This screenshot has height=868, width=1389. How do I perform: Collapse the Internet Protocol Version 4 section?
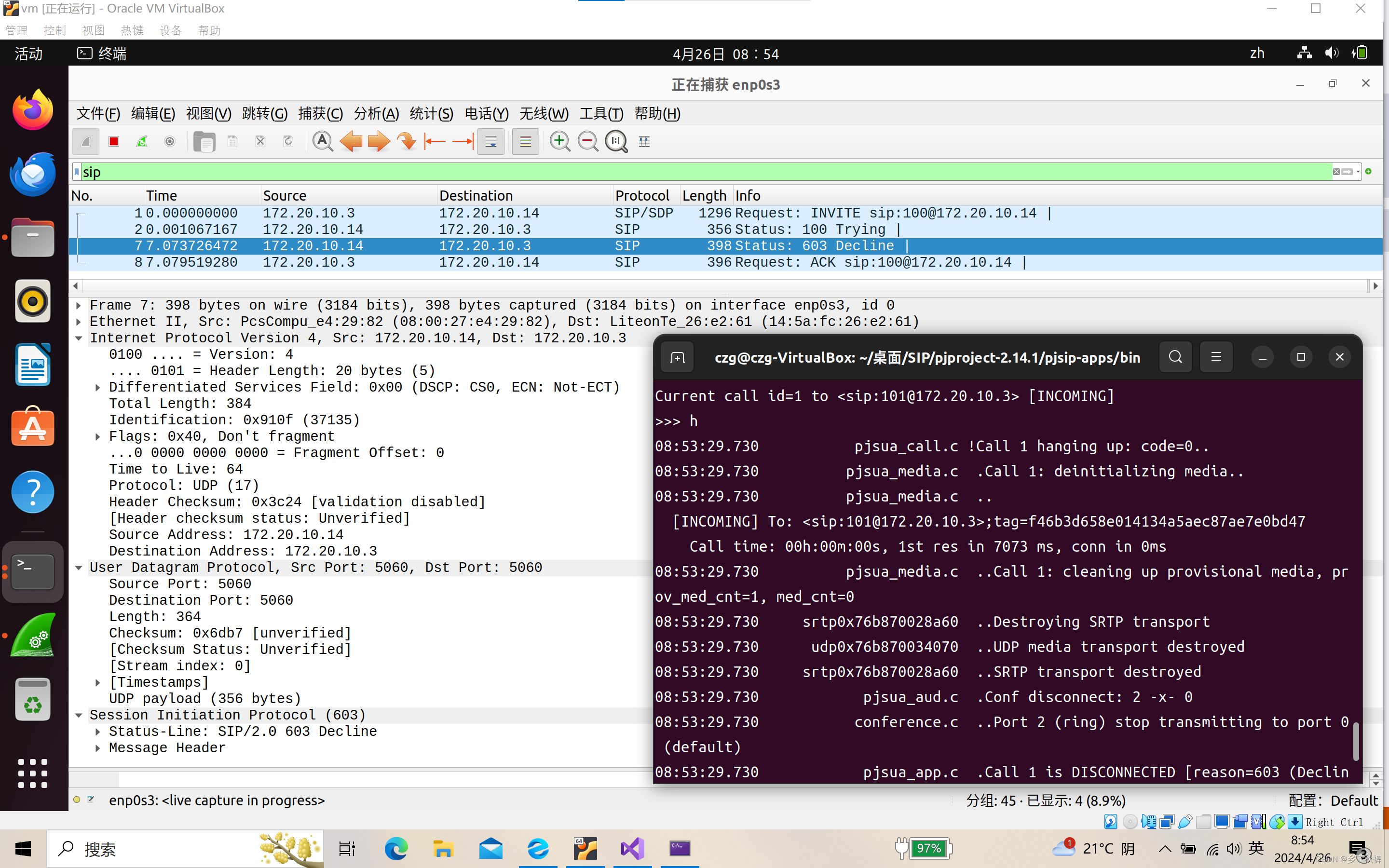click(x=79, y=338)
